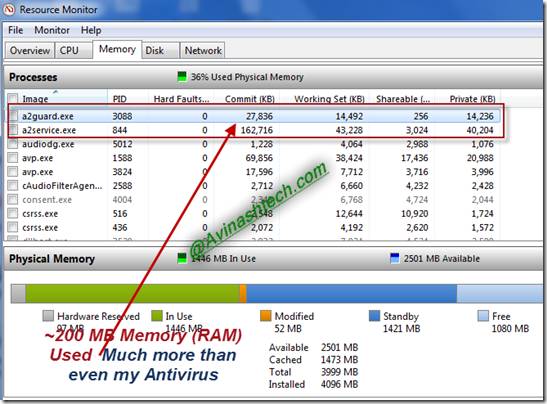
Task: Click the 2501 MB Available header text
Action: 442,259
